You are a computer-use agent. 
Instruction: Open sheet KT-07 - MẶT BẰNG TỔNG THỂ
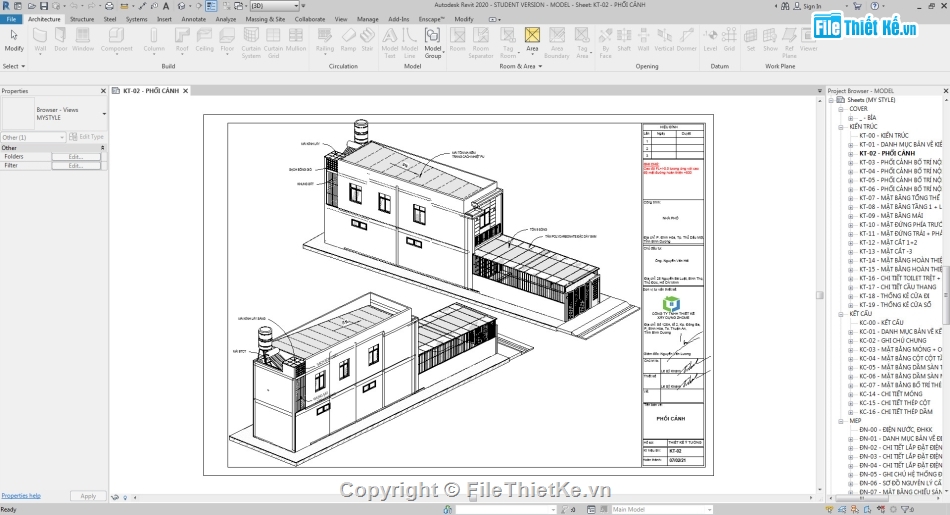tap(900, 198)
